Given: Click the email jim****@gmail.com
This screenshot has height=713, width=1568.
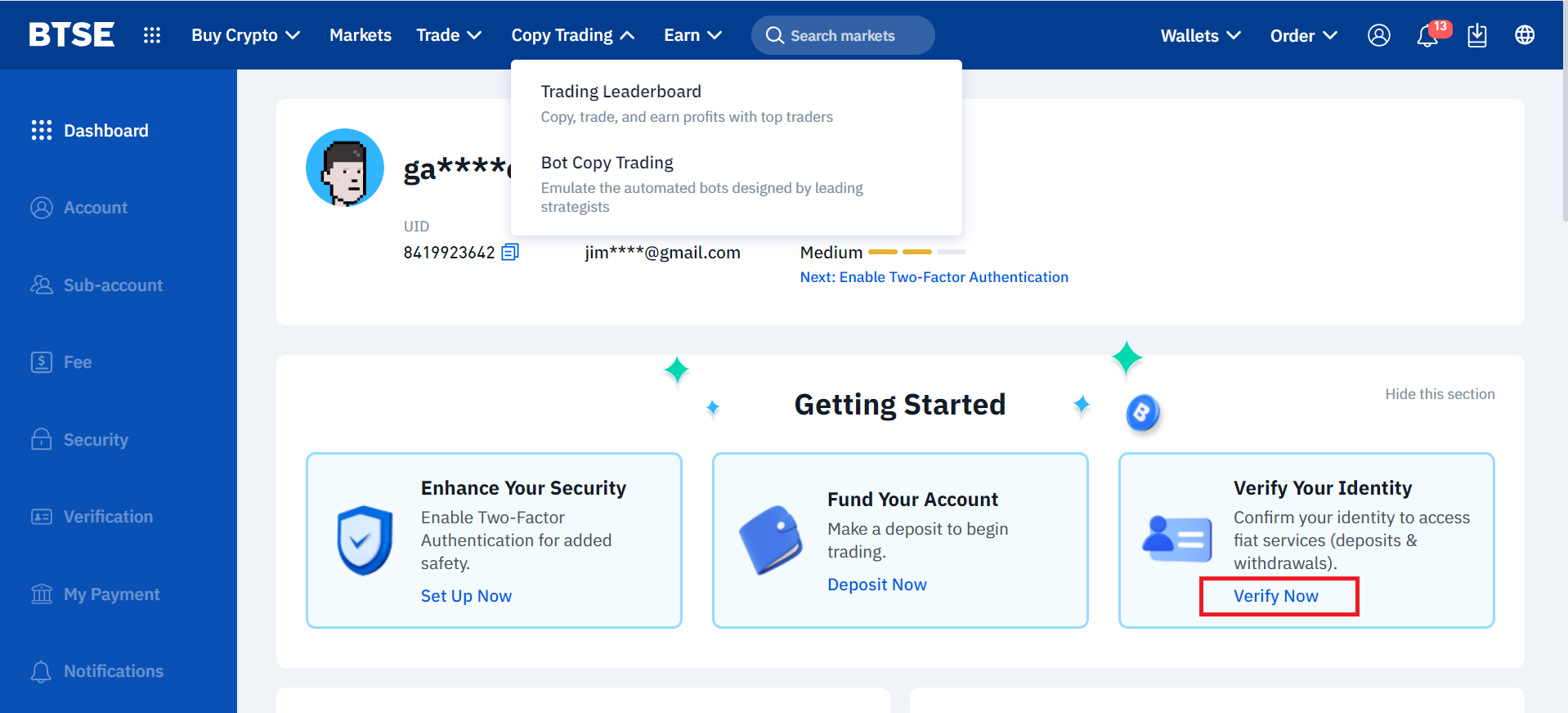Looking at the screenshot, I should click(x=662, y=253).
